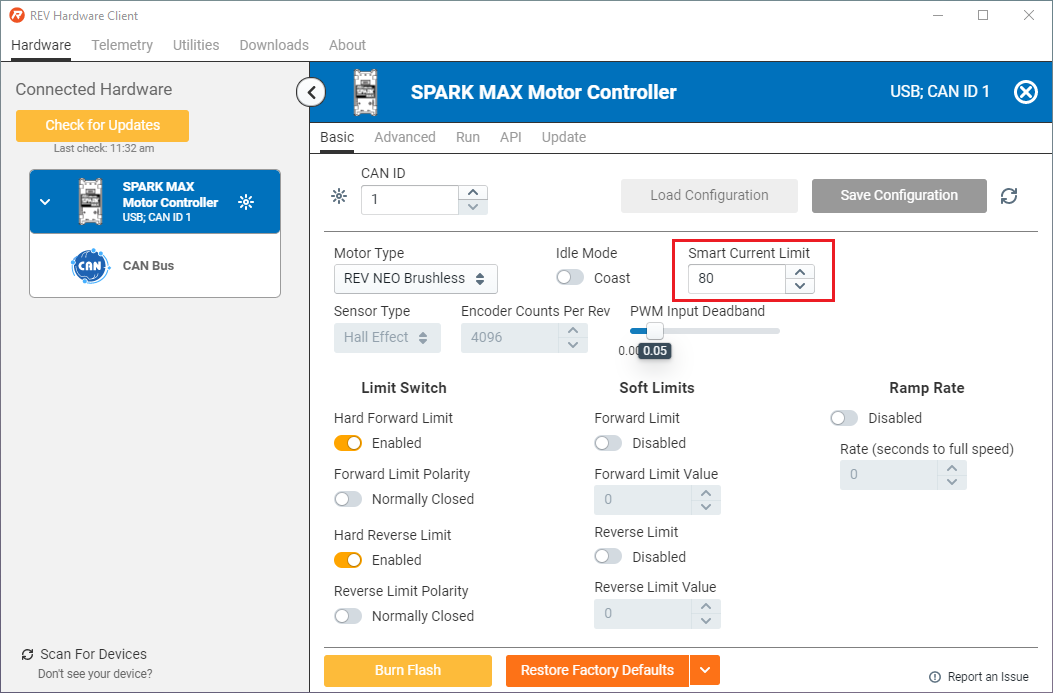Click the Smart Current Limit input field
Screen dimensions: 1053x693
(x=736, y=279)
